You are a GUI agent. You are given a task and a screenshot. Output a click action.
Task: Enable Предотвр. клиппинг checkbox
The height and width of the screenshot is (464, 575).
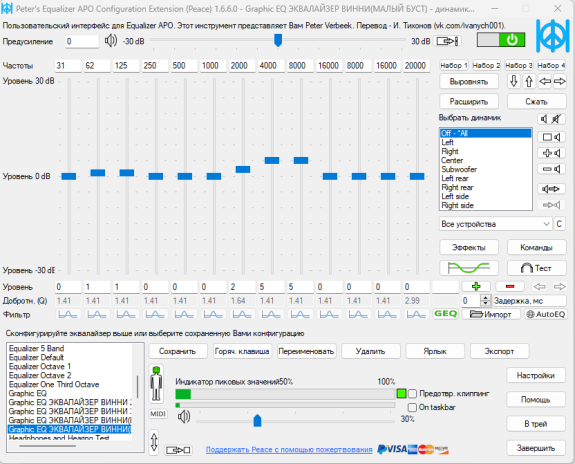tap(413, 394)
